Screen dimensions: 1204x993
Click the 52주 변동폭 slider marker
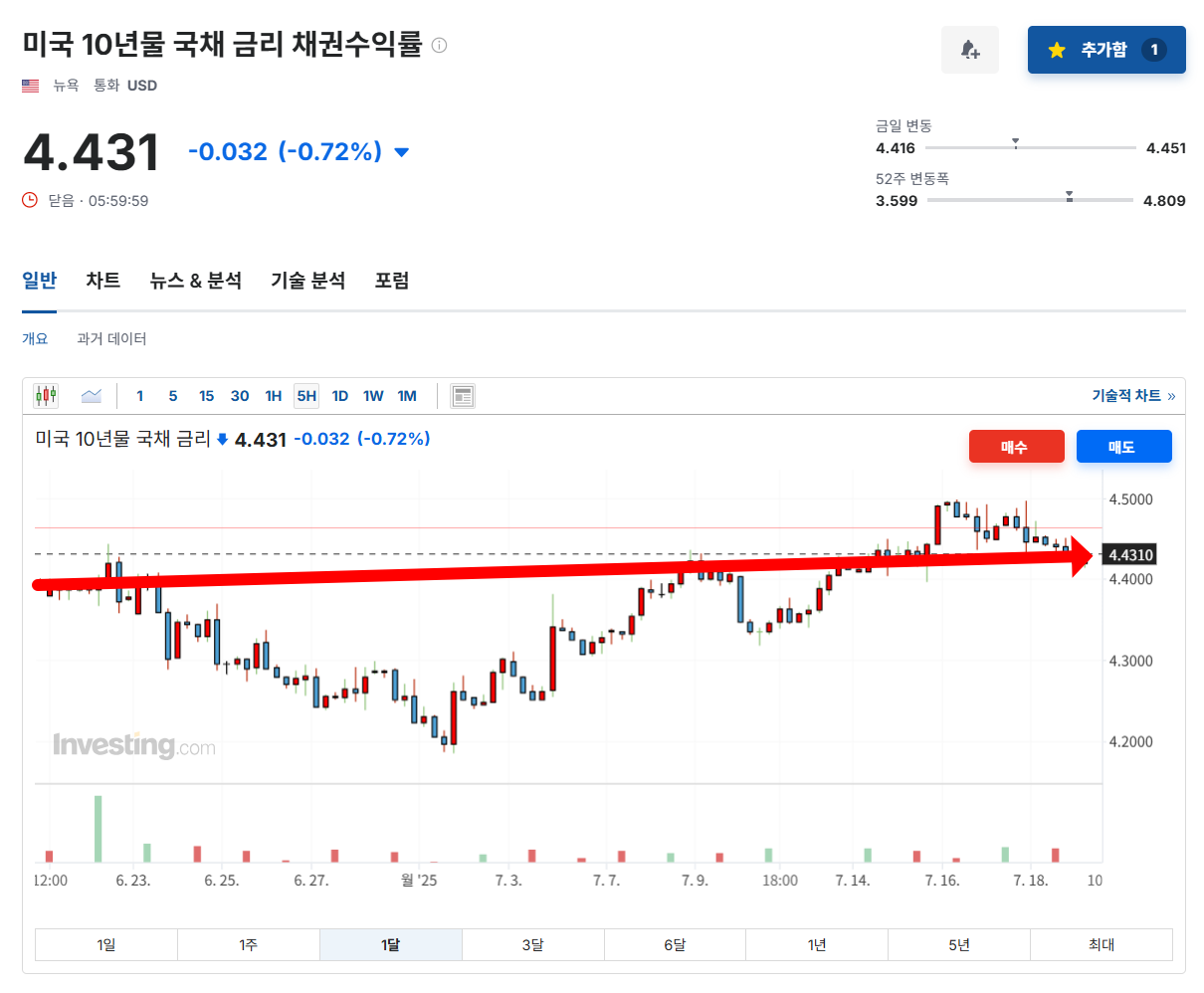(x=1070, y=197)
